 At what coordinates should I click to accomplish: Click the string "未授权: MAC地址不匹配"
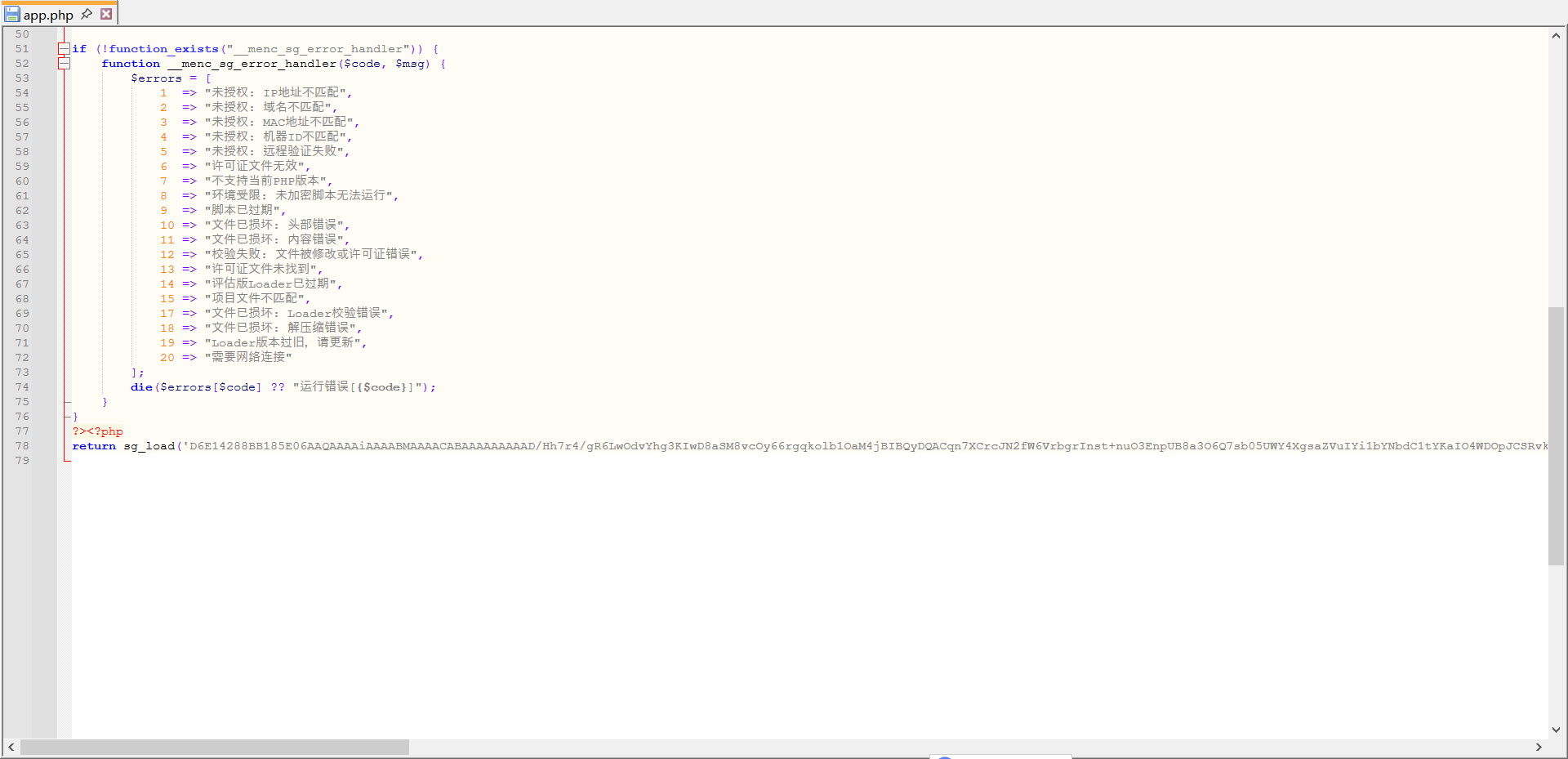click(278, 123)
